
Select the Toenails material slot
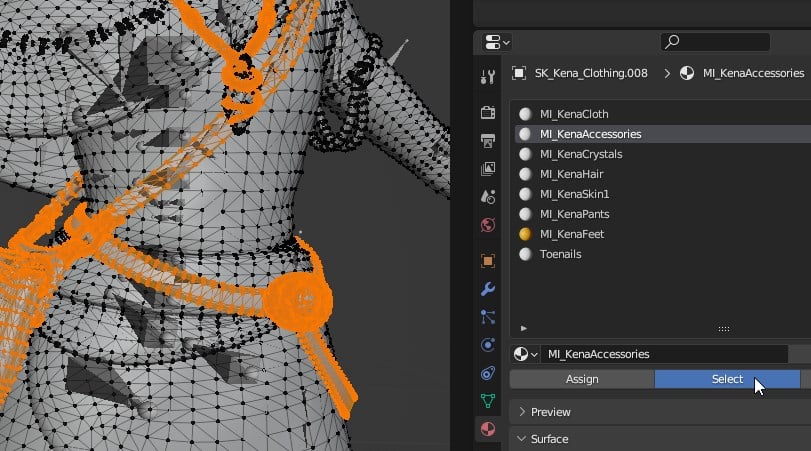pyautogui.click(x=662, y=254)
